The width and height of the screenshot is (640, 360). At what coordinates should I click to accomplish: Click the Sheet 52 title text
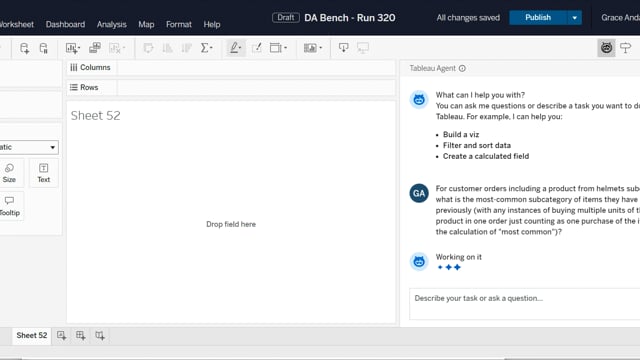coord(96,116)
